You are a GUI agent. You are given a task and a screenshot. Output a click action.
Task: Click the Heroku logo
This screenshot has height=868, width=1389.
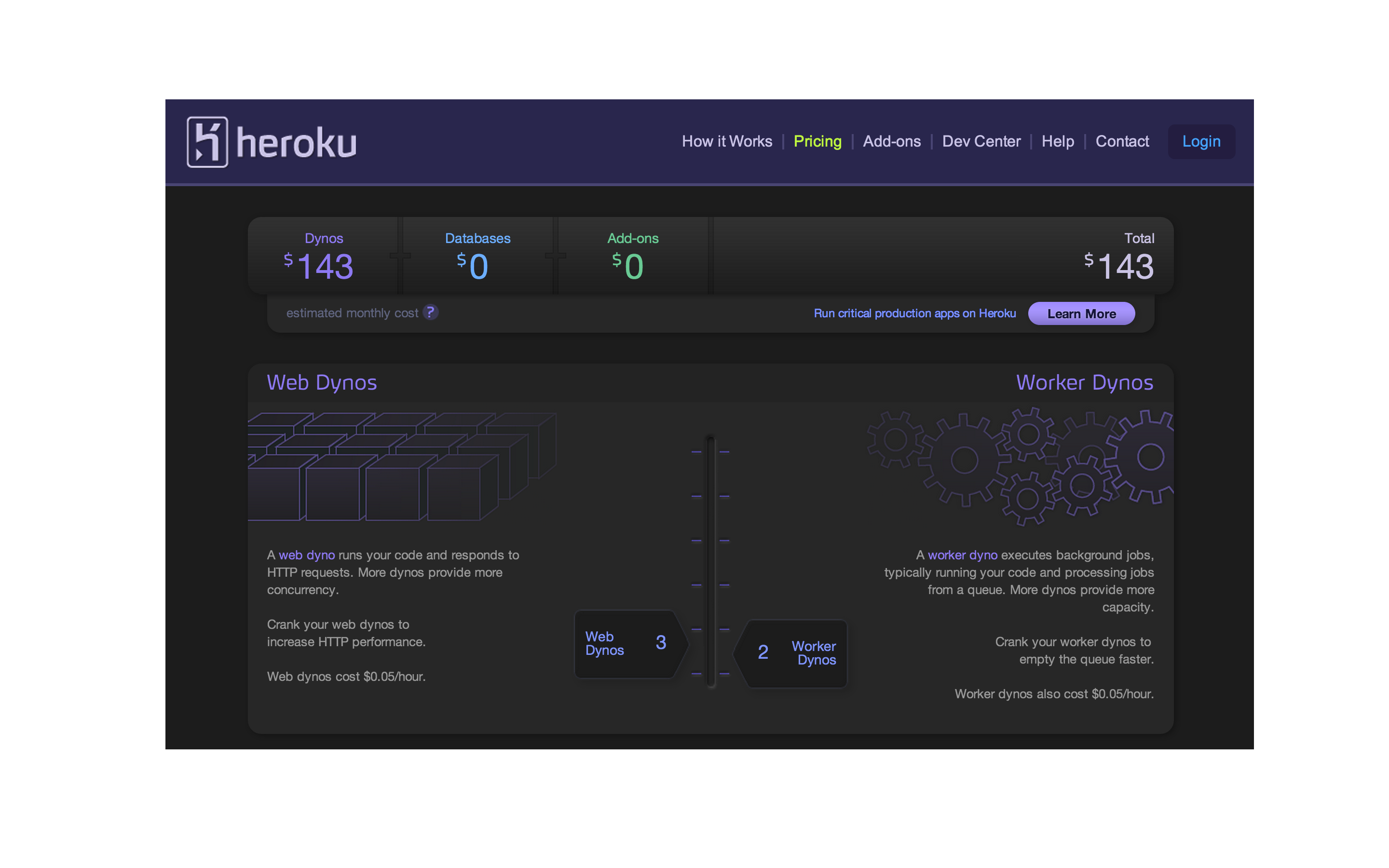[272, 142]
